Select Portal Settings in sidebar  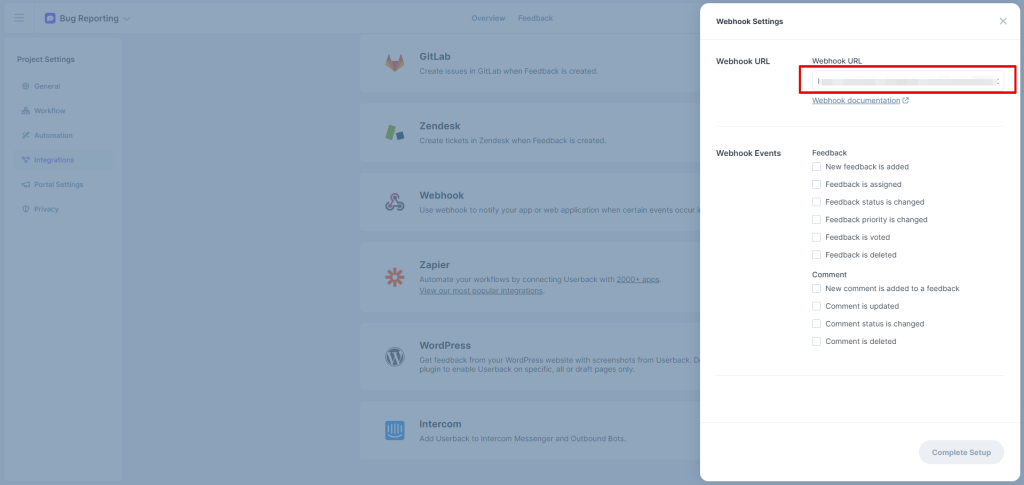pyautogui.click(x=58, y=184)
